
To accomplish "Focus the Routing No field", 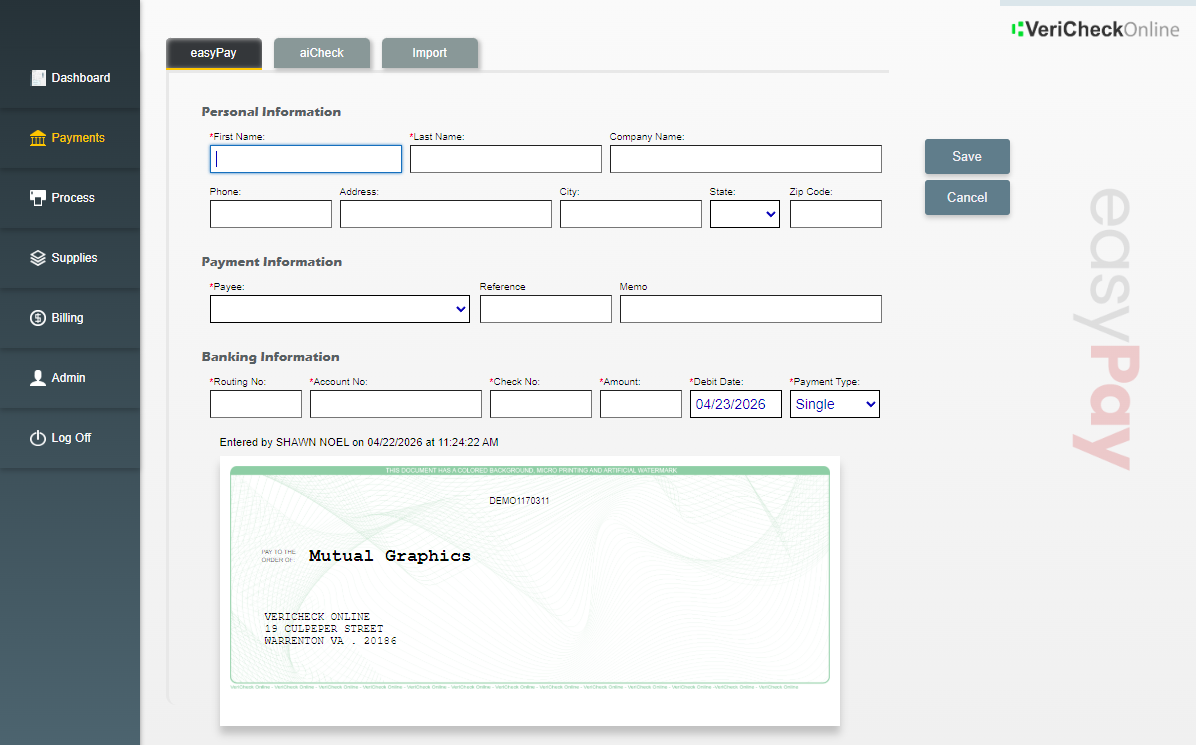I will [x=256, y=404].
